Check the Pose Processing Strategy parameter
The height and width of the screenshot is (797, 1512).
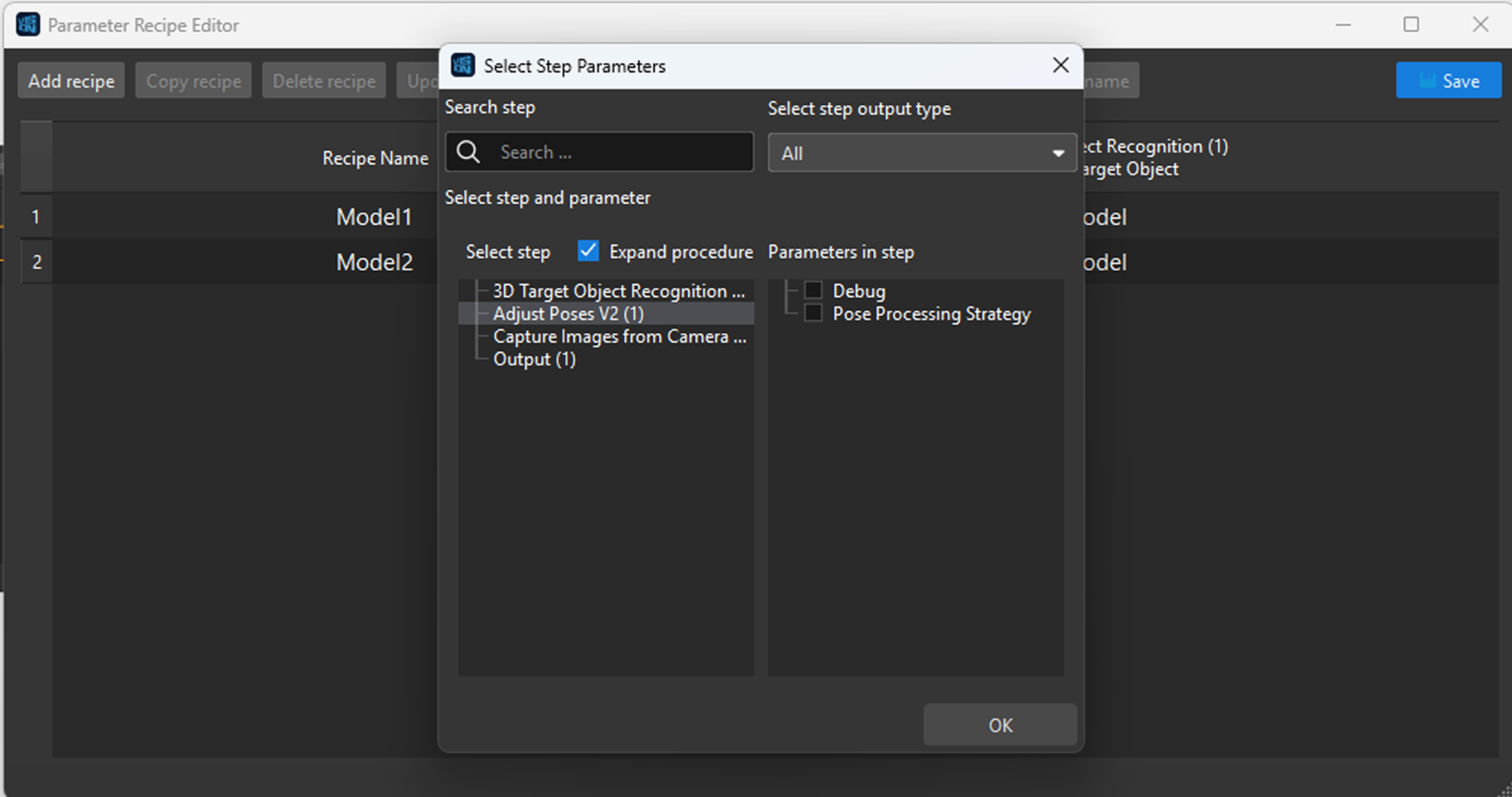pyautogui.click(x=813, y=312)
